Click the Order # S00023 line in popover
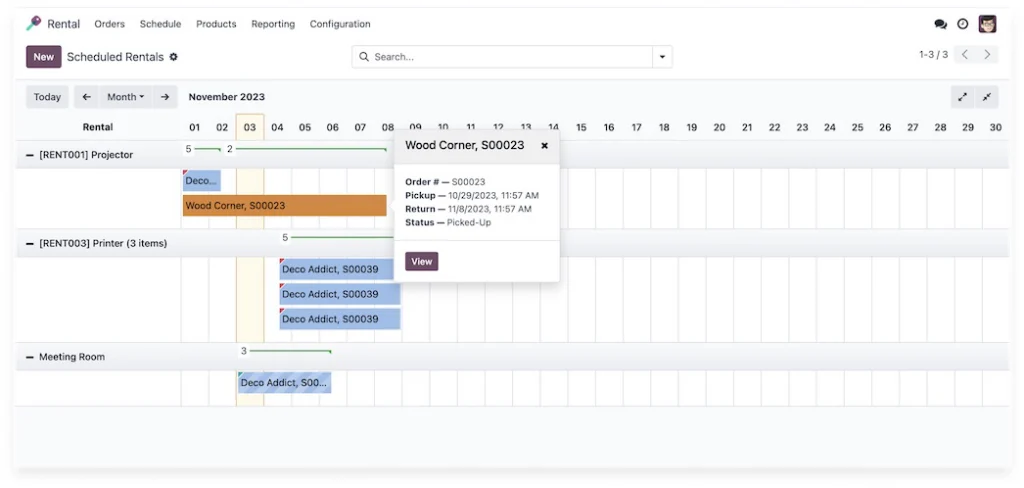The width and height of the screenshot is (1024, 488). 445,182
